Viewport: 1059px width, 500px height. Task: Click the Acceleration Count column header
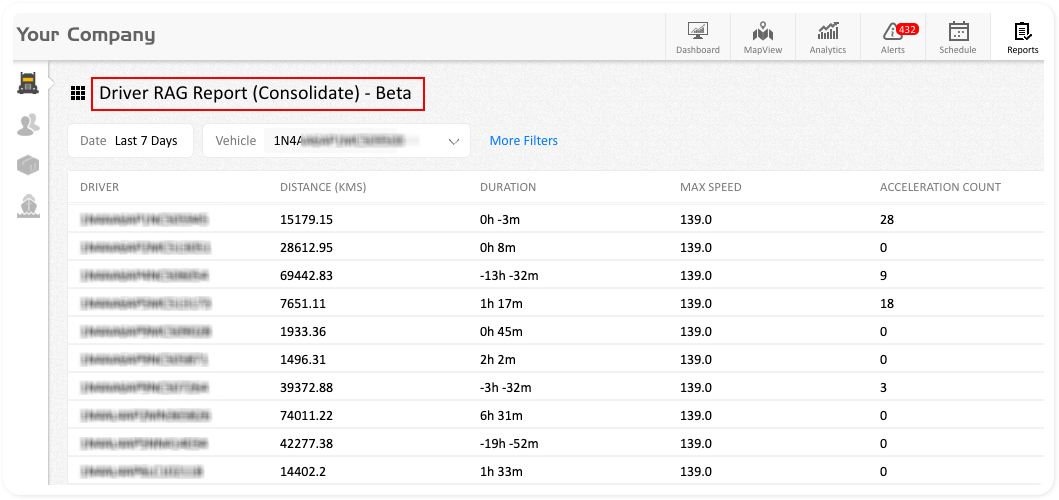(940, 187)
